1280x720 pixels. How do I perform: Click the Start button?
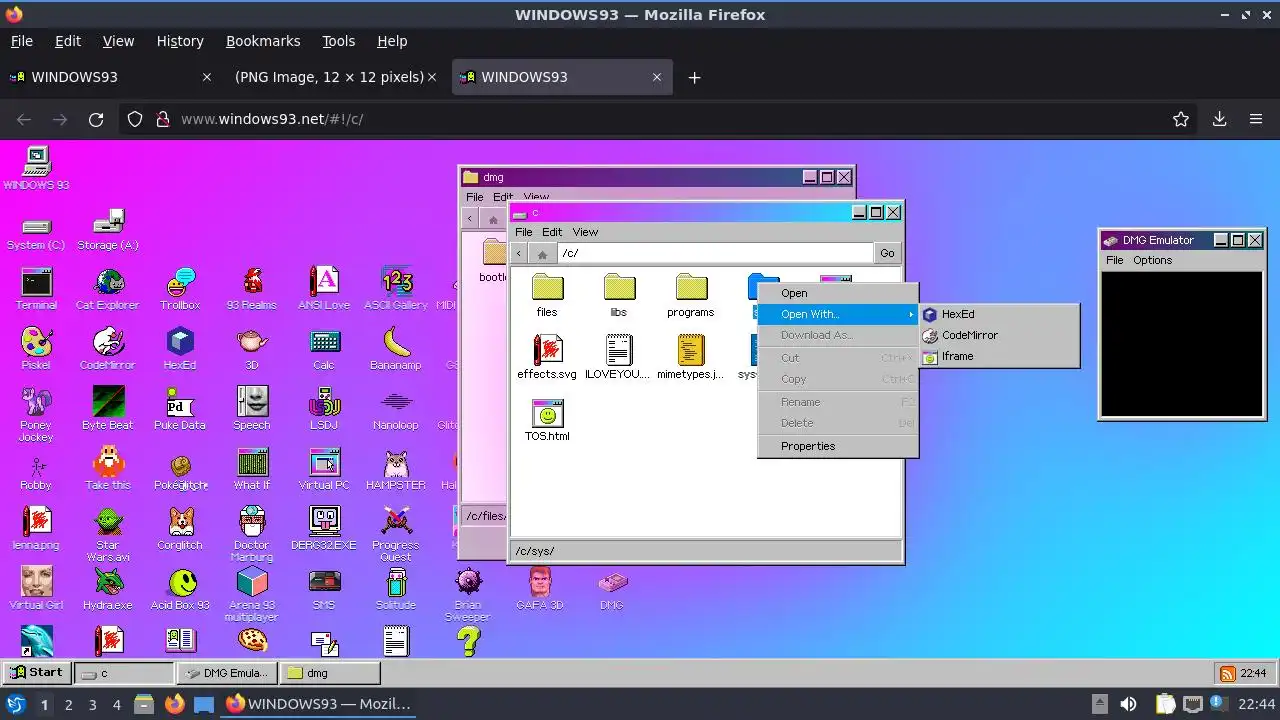coord(36,673)
